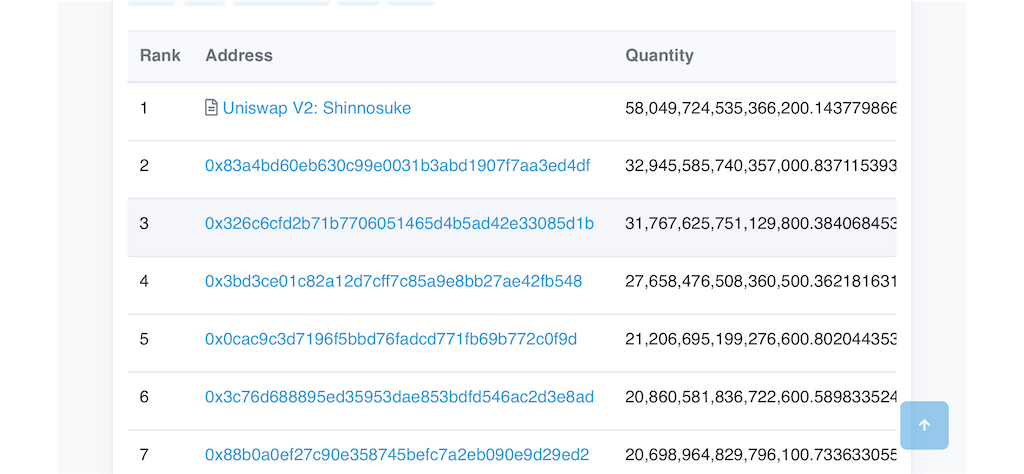The image size is (1024, 474).
Task: Select the quantity value starting 58,049,724
Action: click(761, 108)
